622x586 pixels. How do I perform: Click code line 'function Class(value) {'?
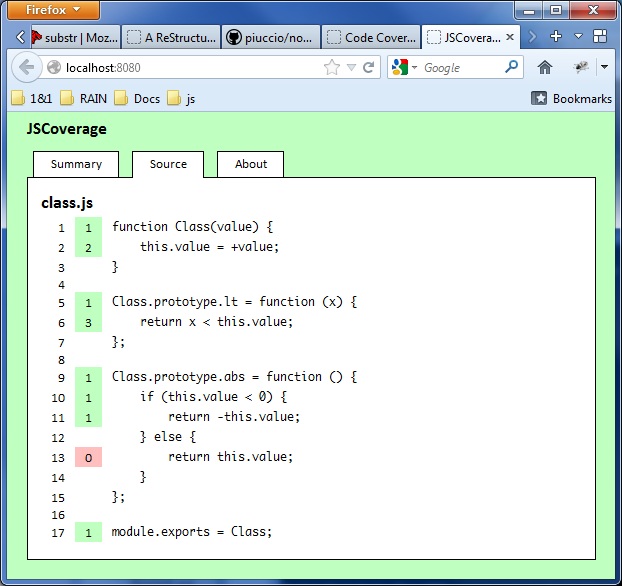point(192,227)
